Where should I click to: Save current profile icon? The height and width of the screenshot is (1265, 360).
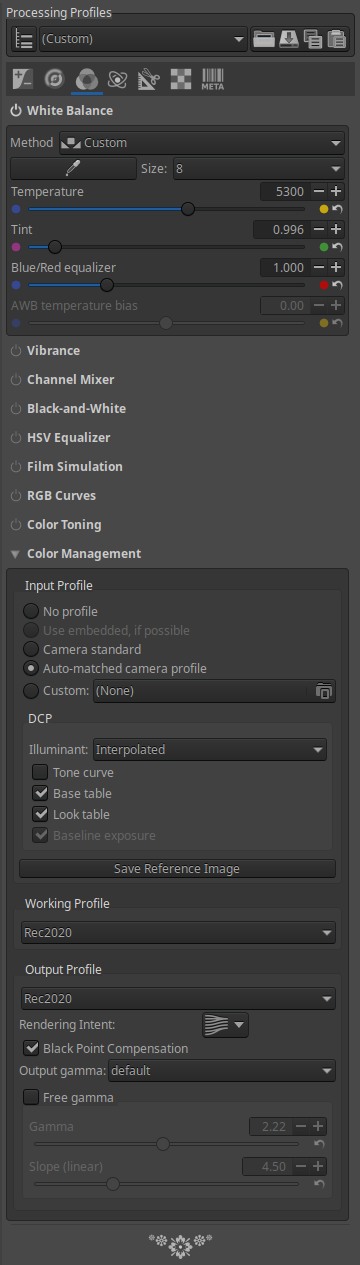click(x=288, y=39)
